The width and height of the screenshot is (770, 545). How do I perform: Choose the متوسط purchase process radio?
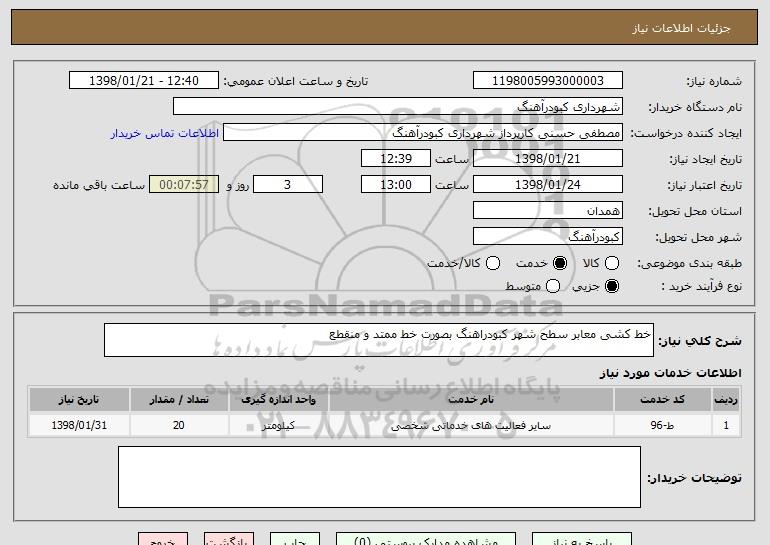pyautogui.click(x=553, y=286)
